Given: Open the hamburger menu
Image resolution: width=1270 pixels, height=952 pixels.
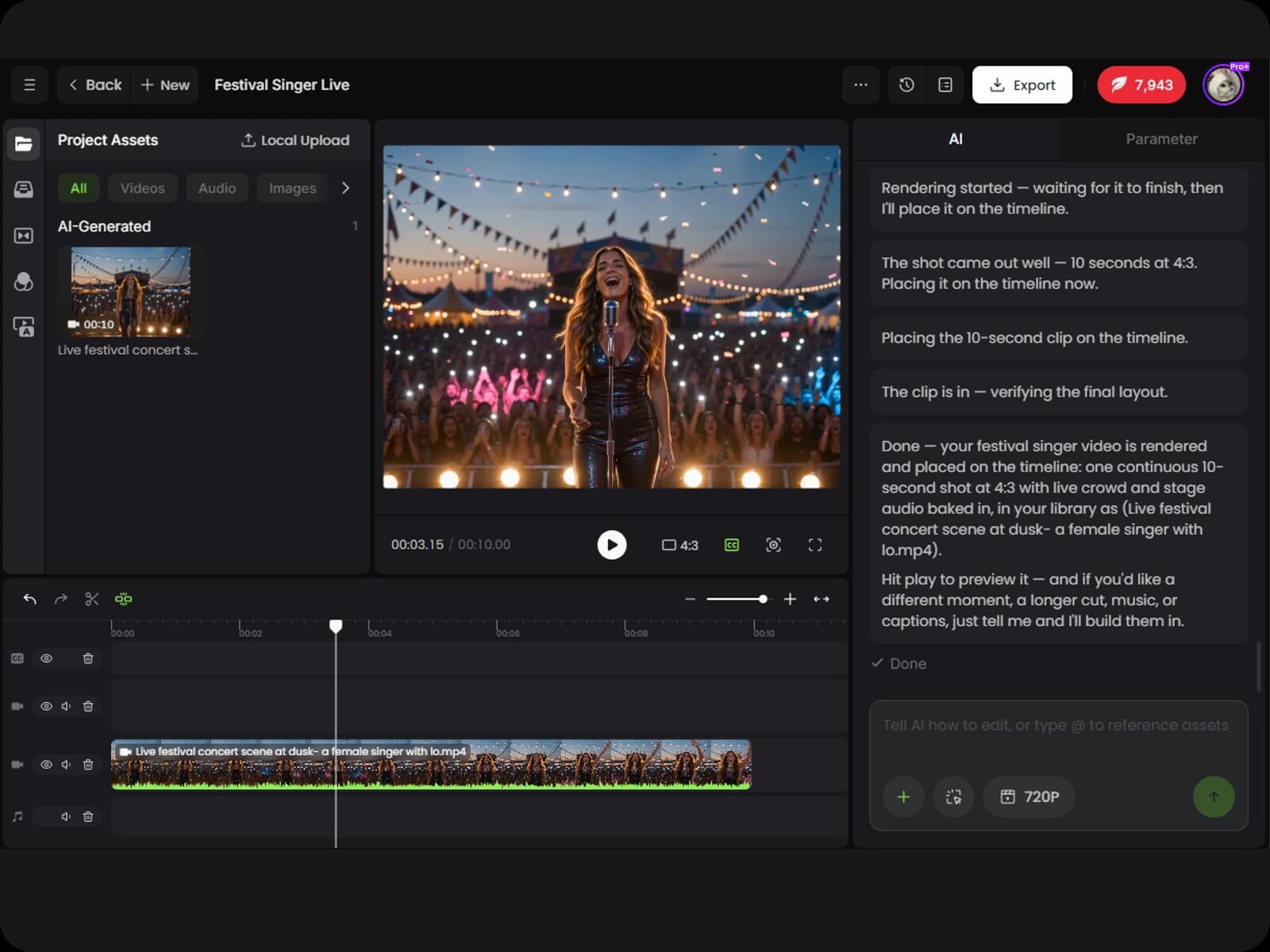Looking at the screenshot, I should [x=29, y=85].
